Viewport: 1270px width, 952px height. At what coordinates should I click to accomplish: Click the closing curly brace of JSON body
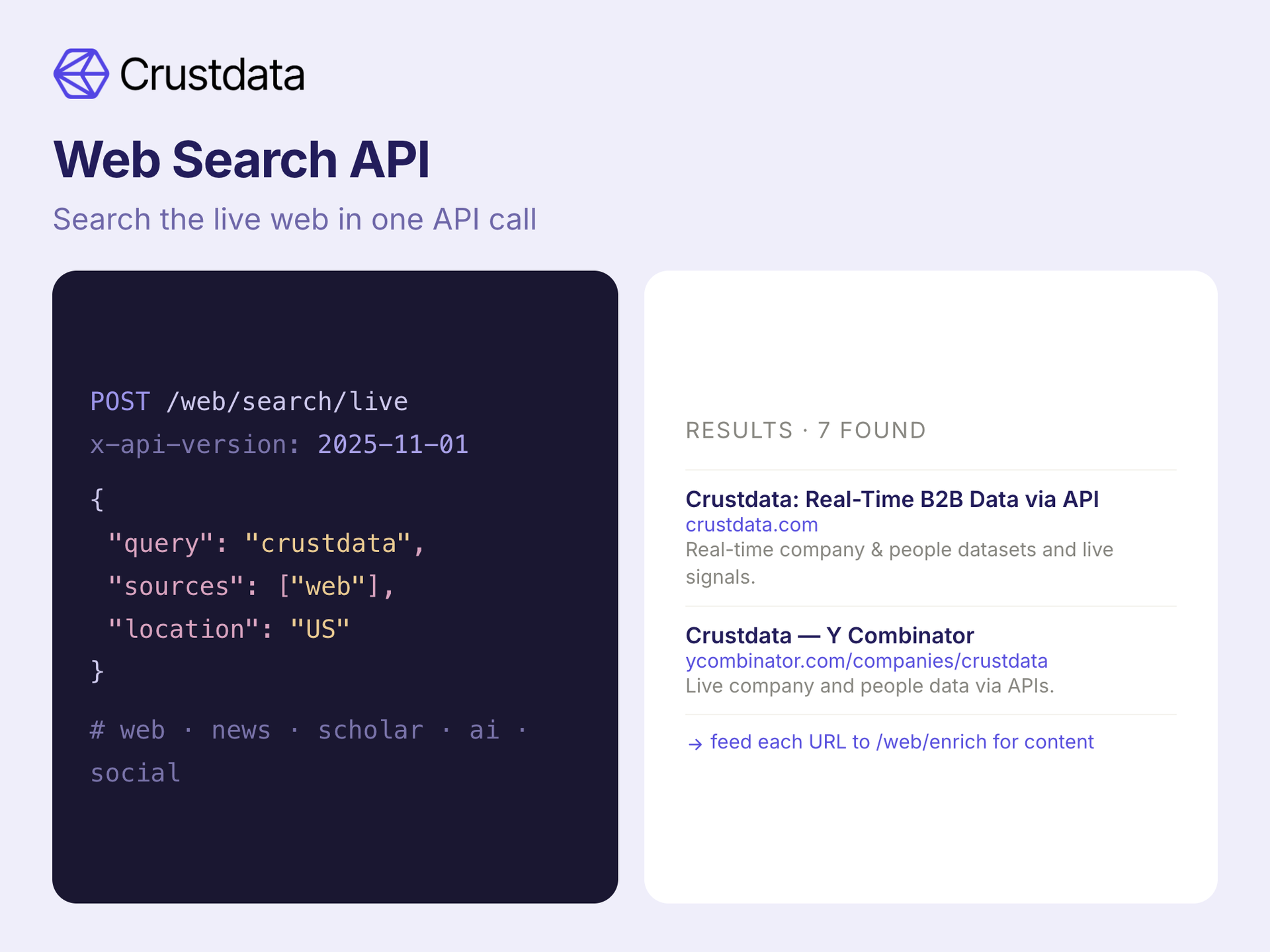[97, 671]
